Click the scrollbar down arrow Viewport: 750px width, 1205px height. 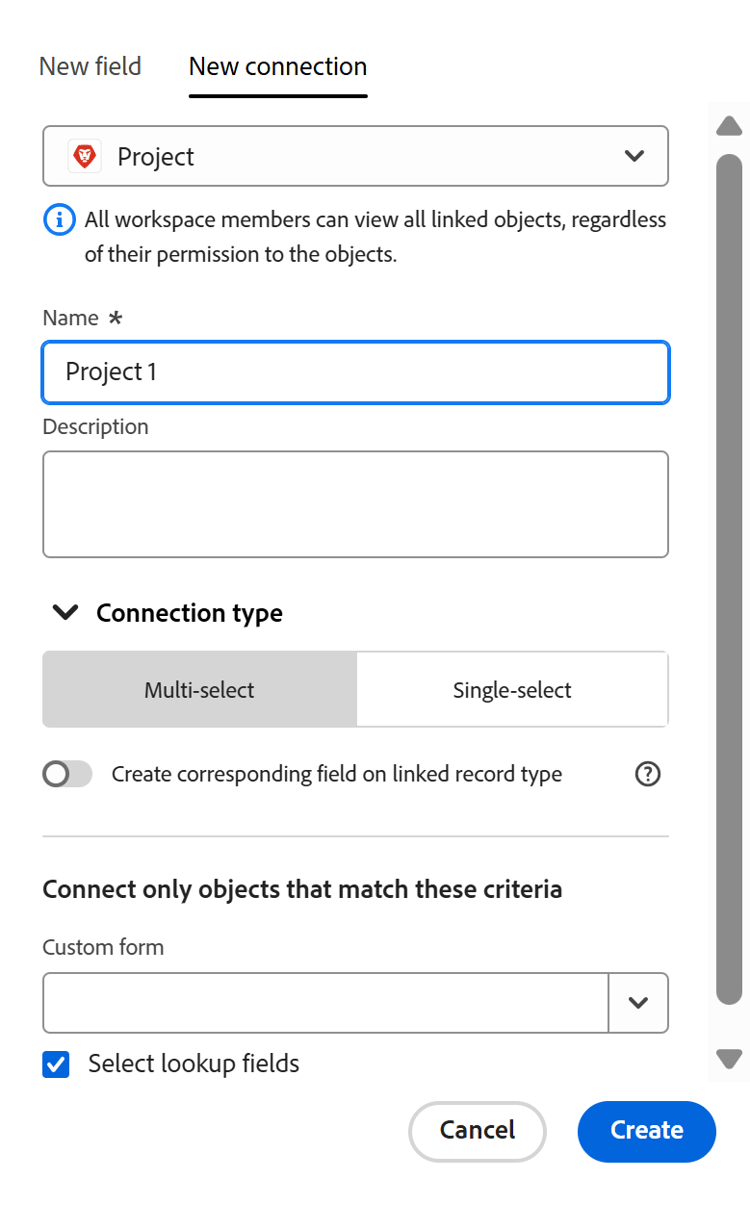729,1057
